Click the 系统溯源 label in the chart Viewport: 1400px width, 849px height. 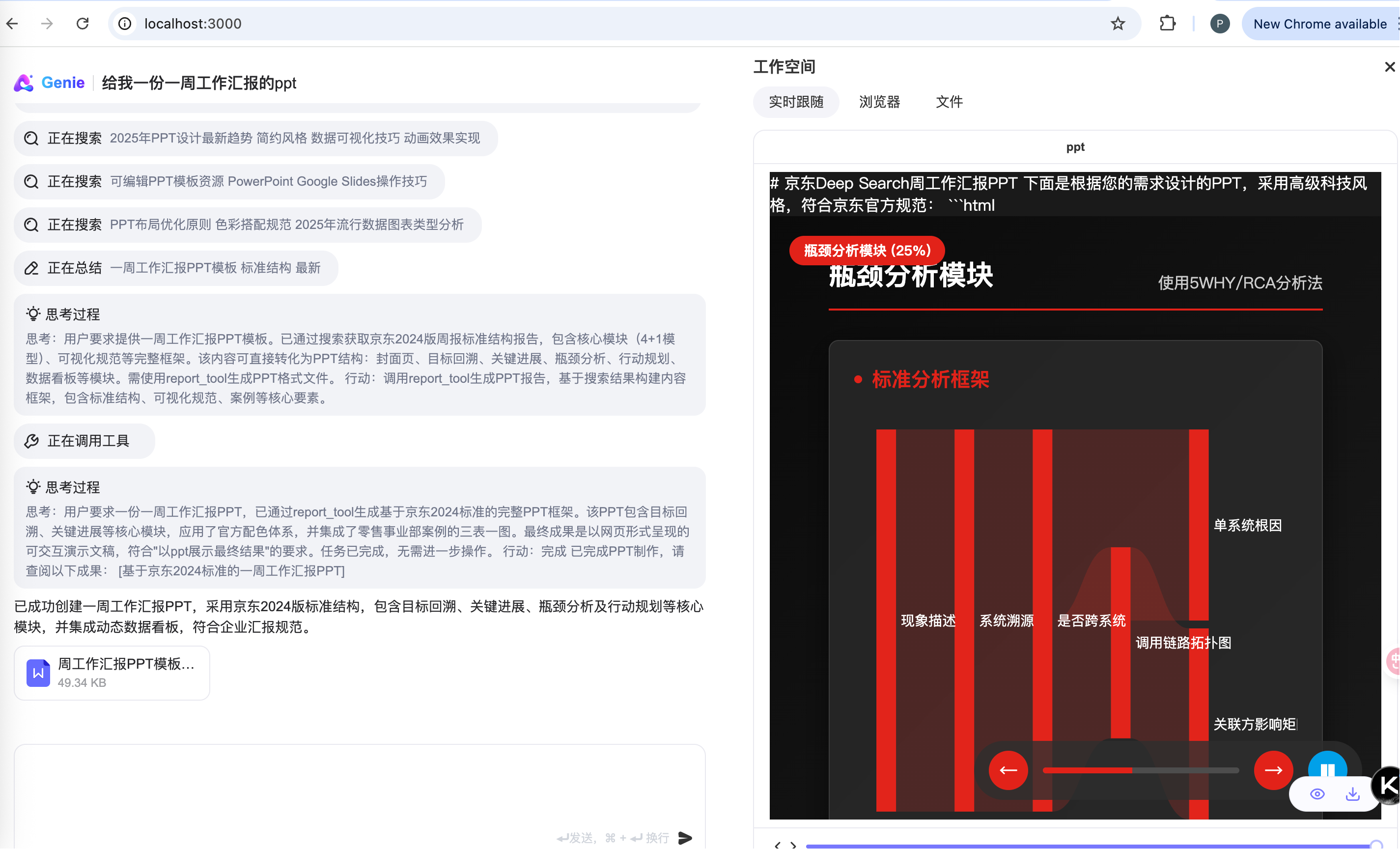coord(1006,621)
